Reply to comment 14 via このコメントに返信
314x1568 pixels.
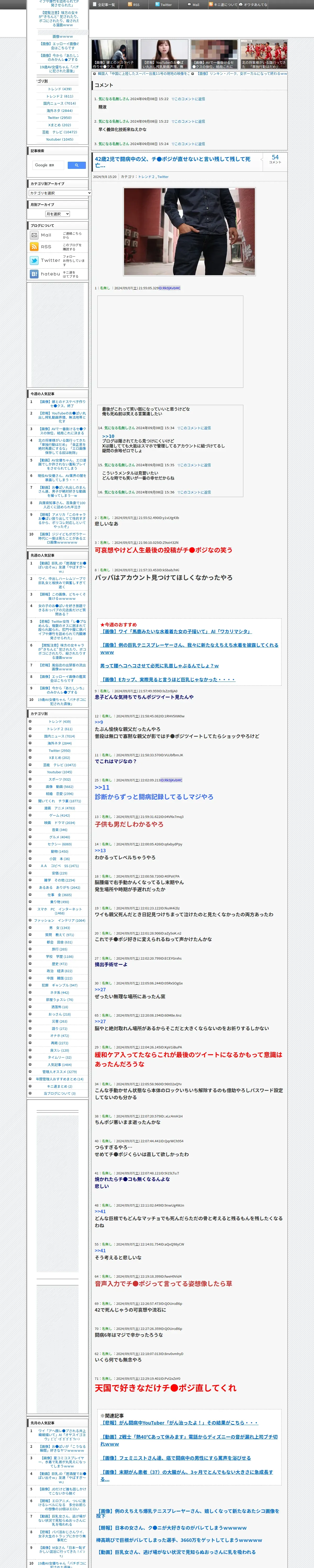[x=194, y=428]
